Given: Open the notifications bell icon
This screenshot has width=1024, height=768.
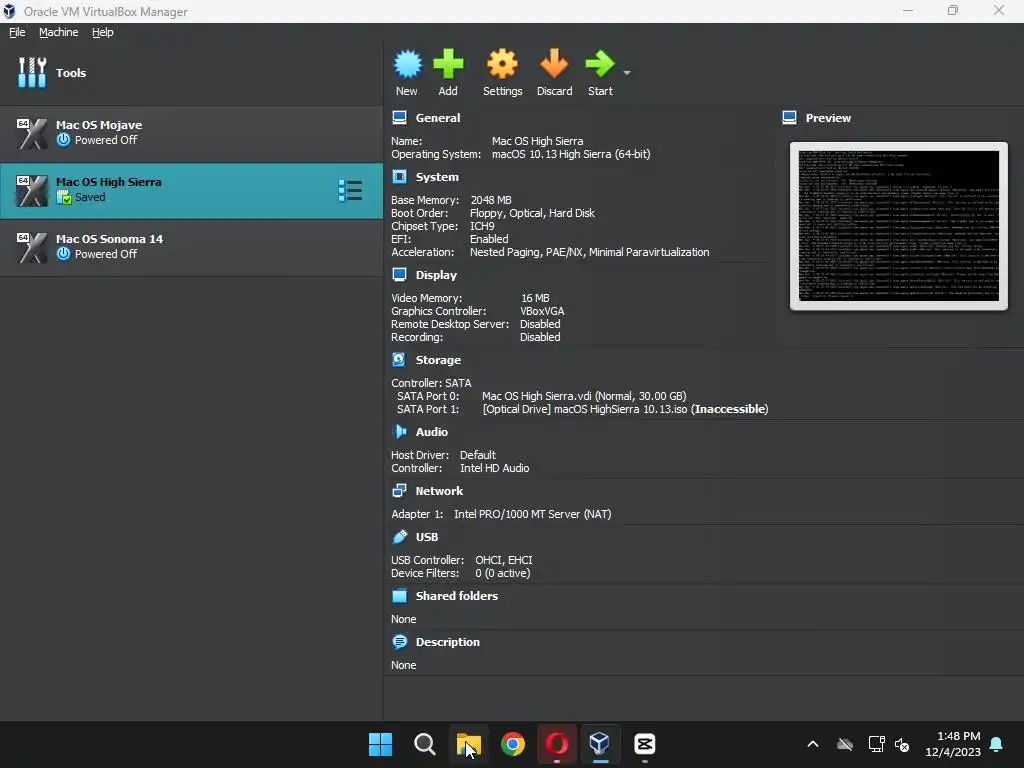Looking at the screenshot, I should [997, 744].
